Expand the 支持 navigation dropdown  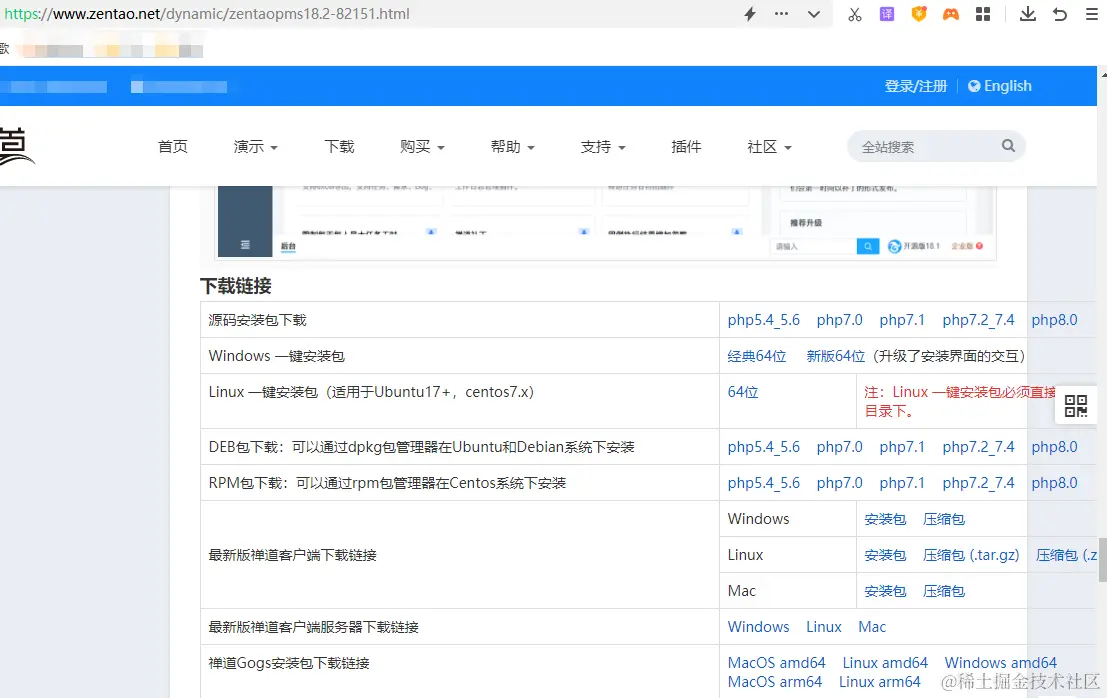603,147
